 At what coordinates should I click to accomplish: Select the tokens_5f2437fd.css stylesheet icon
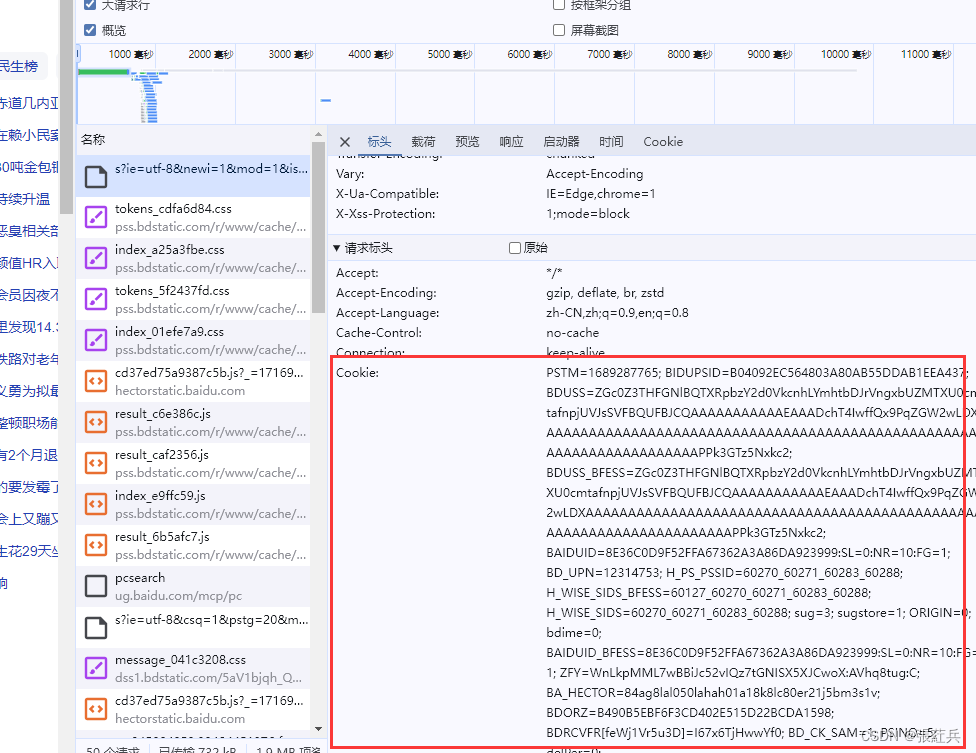pyautogui.click(x=94, y=297)
